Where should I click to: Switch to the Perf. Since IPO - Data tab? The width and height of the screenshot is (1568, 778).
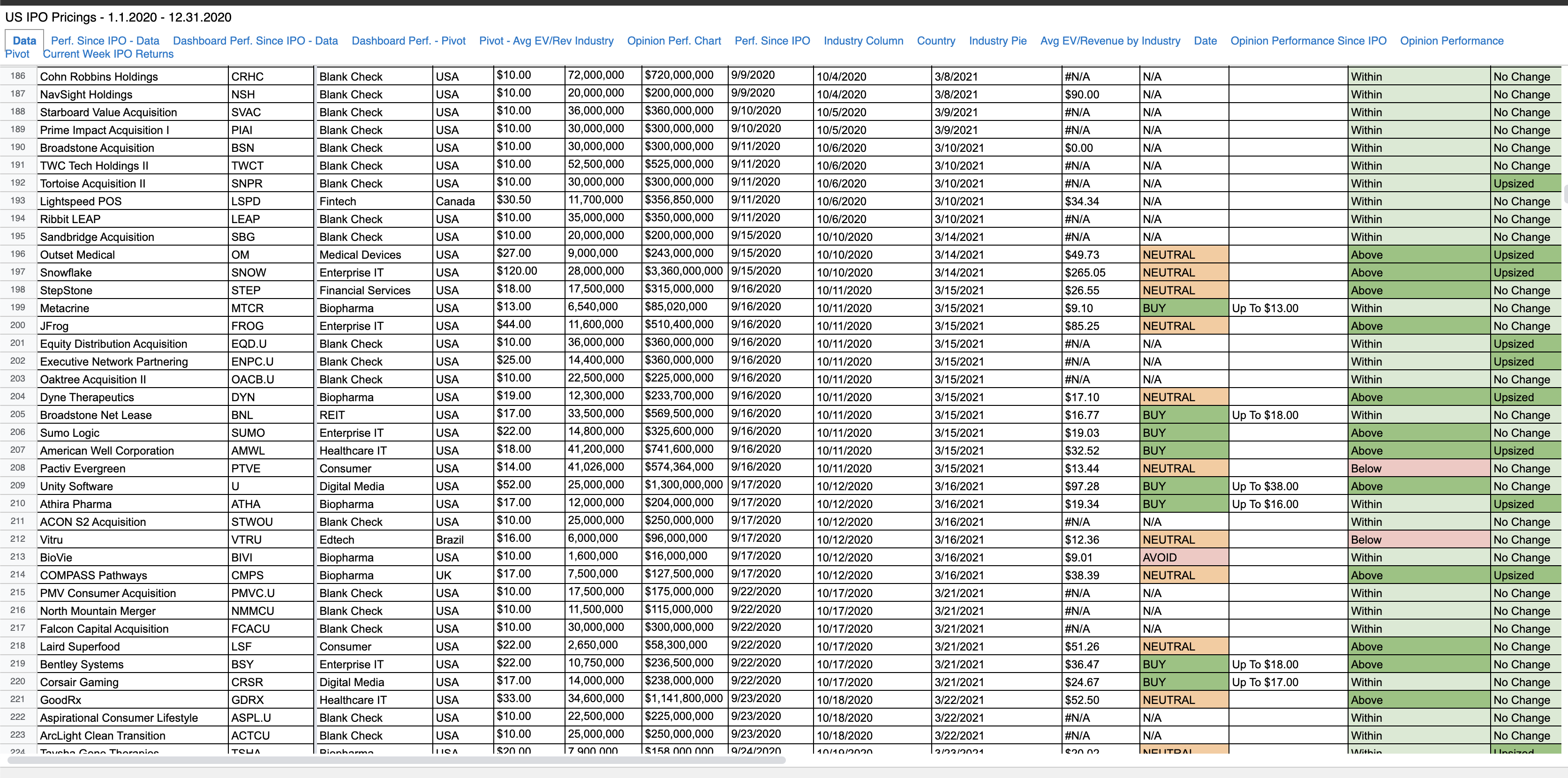[105, 41]
